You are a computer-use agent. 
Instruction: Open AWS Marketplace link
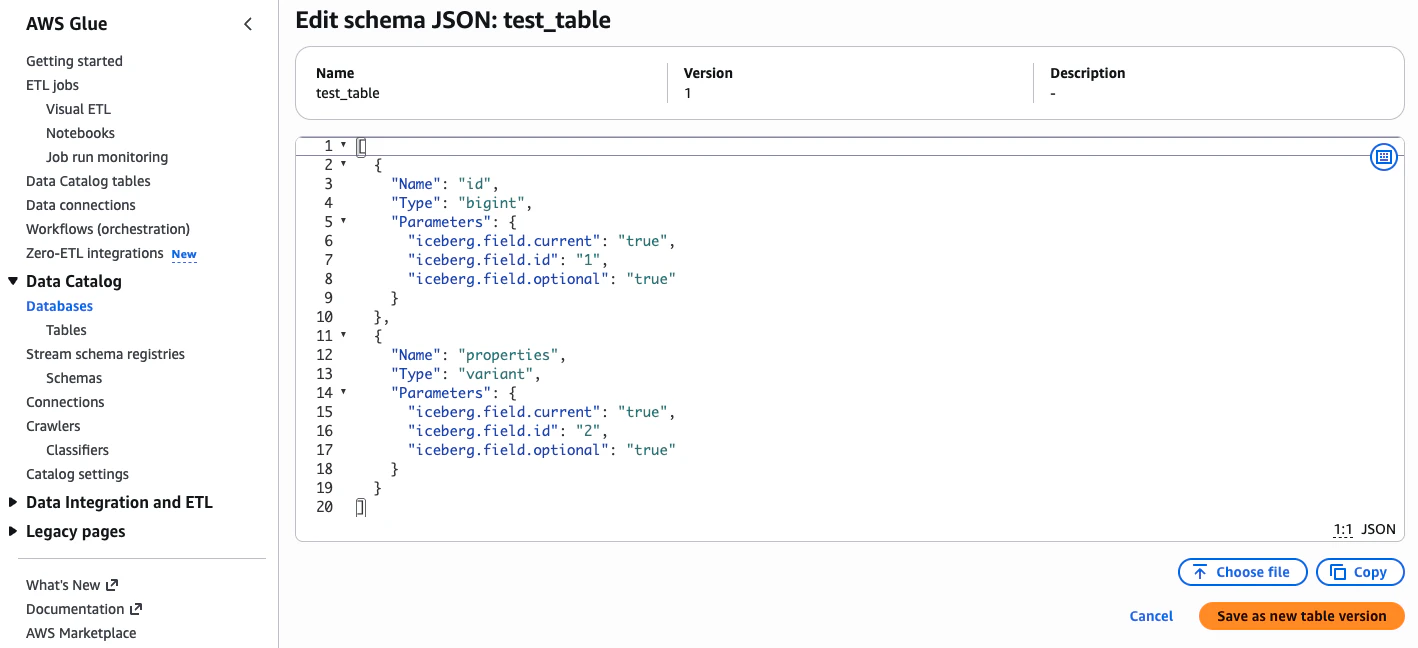tap(81, 633)
